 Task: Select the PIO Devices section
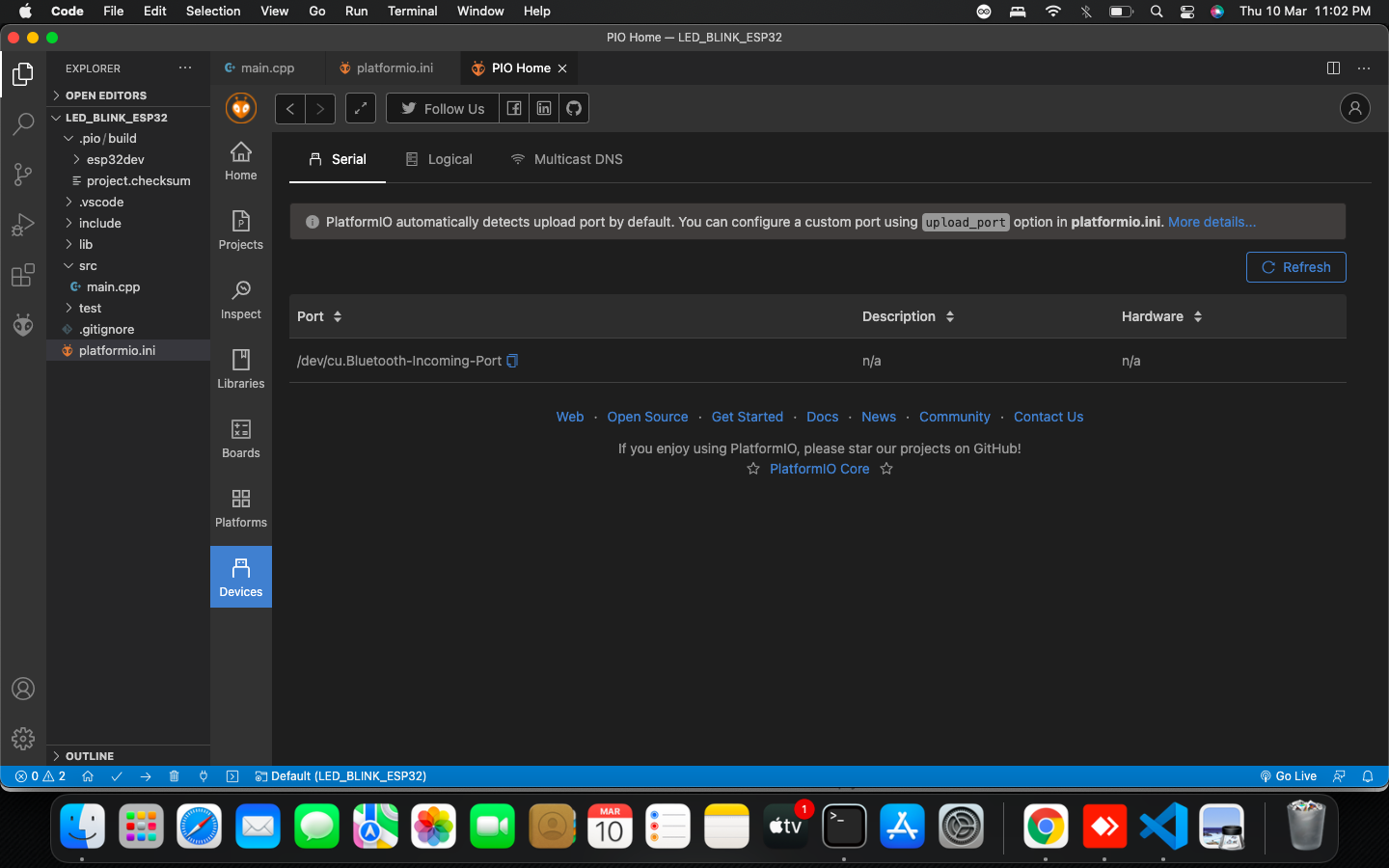(241, 577)
